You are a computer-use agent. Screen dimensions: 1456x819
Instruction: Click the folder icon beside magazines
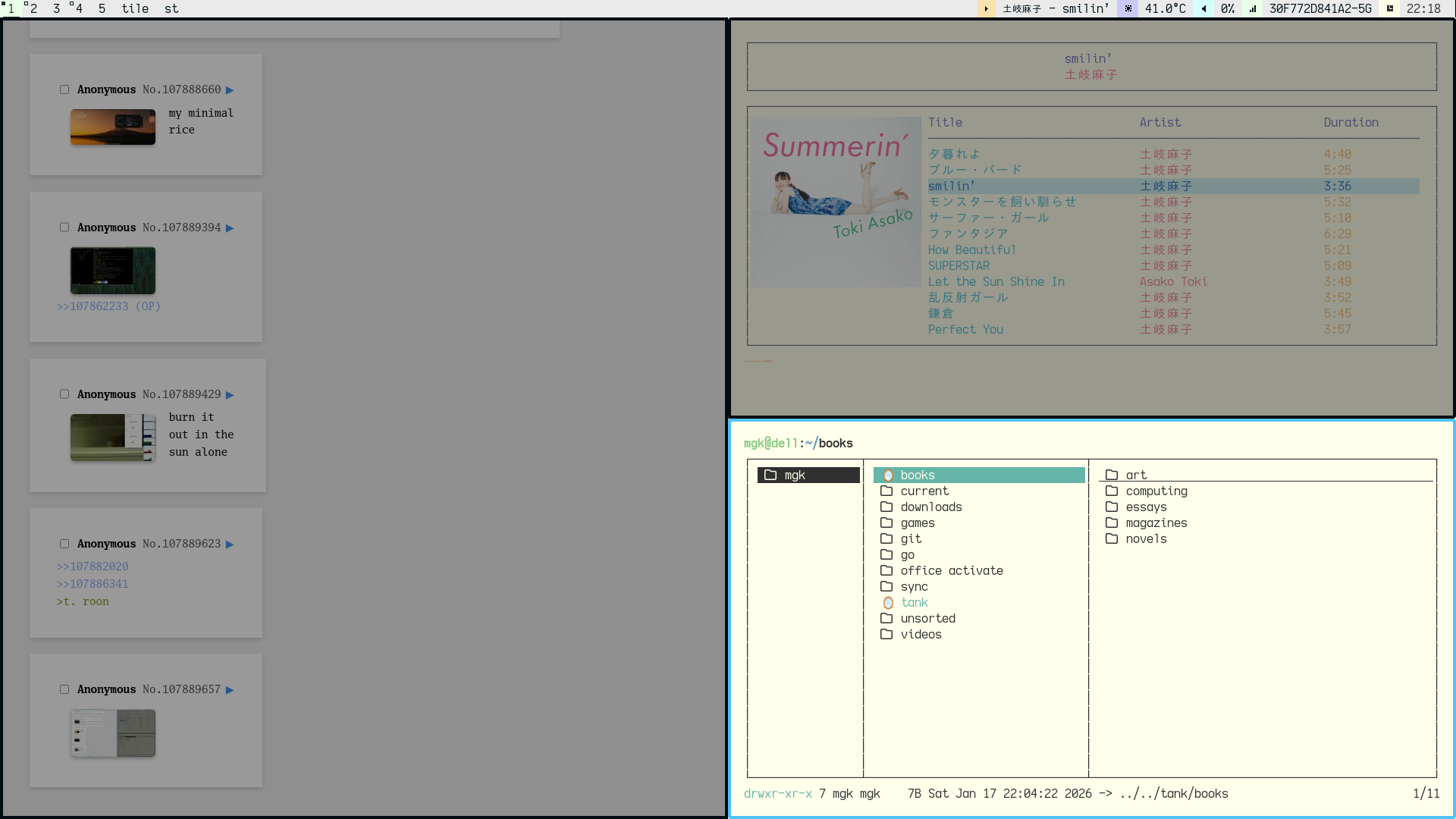1112,523
